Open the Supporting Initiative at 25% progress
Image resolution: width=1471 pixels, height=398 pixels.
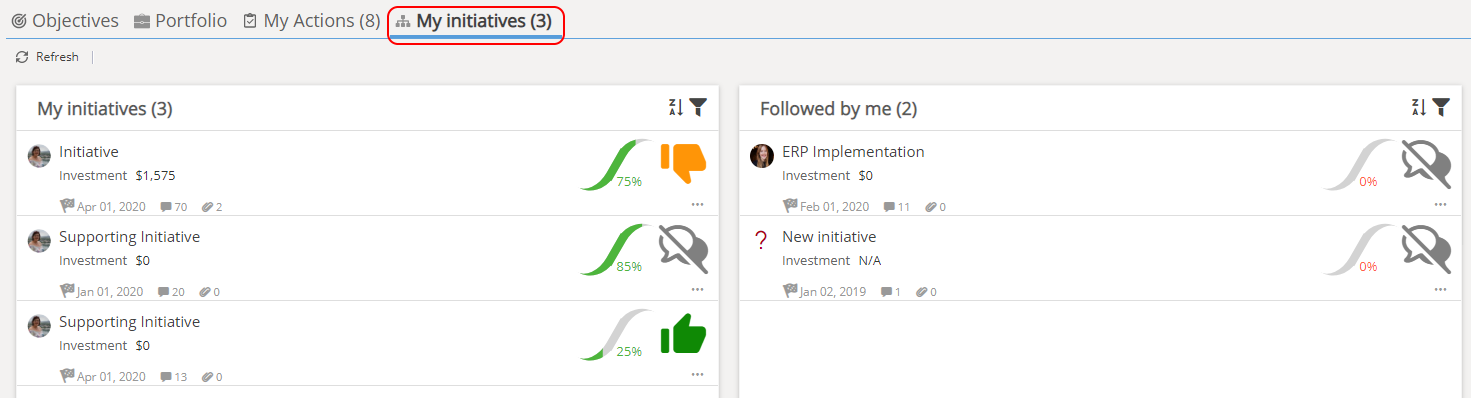point(129,322)
